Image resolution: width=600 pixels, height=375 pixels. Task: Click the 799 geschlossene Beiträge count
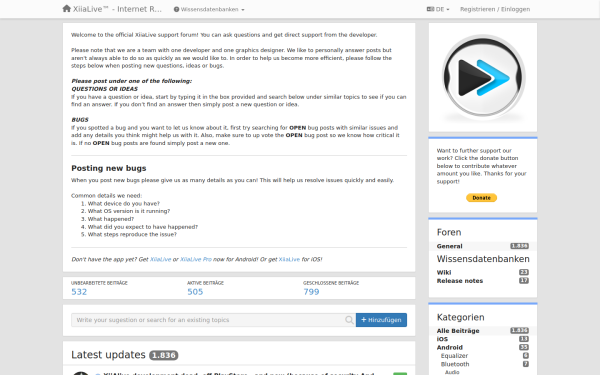(311, 292)
